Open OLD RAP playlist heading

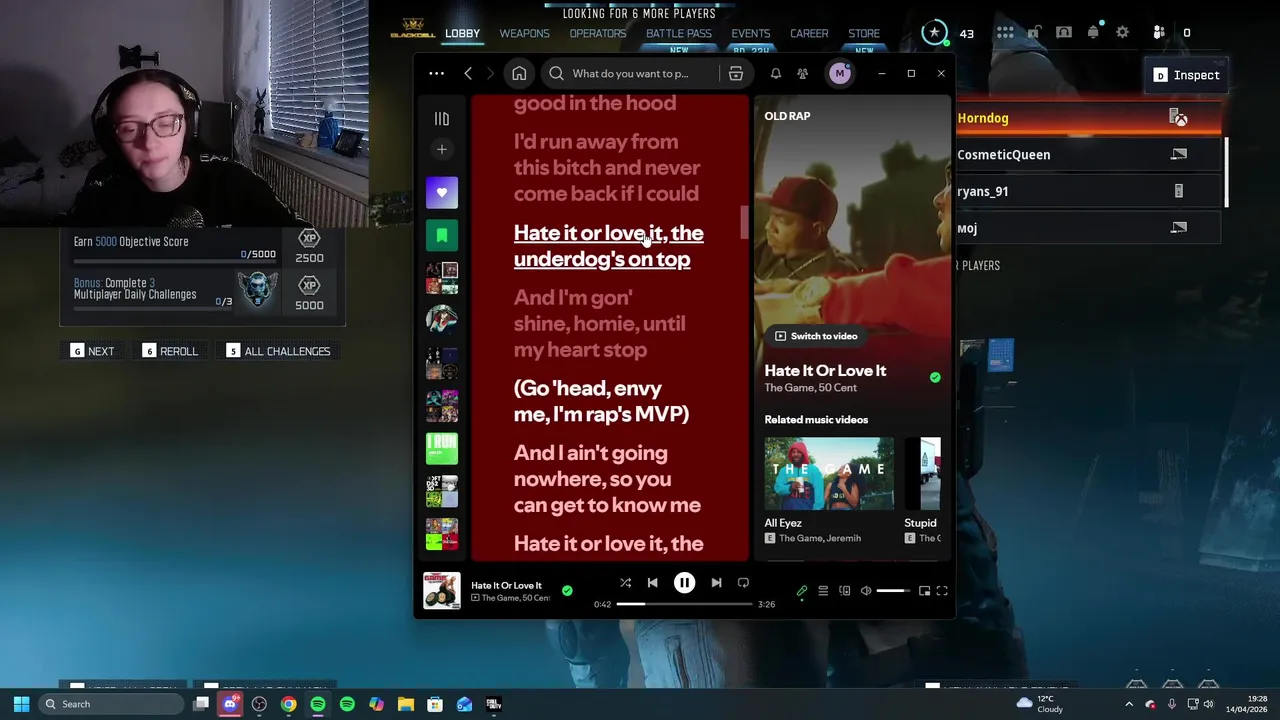click(787, 116)
